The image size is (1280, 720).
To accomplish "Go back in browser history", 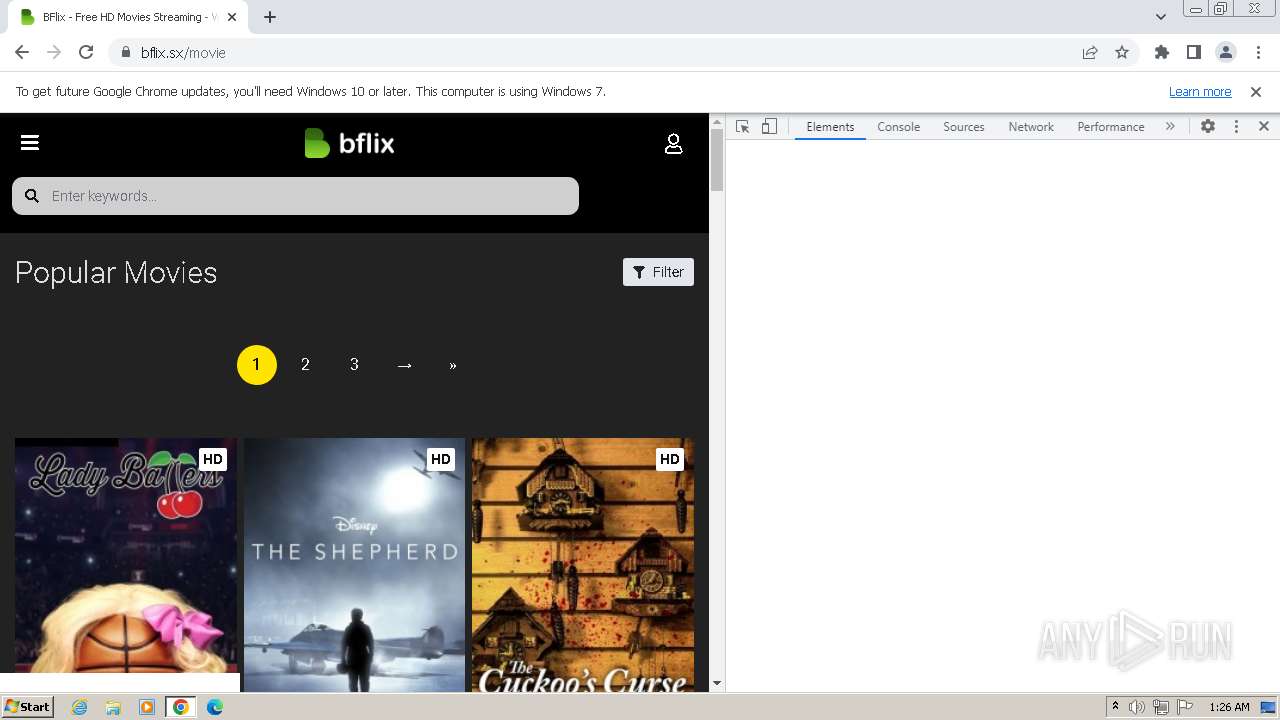I will click(x=22, y=53).
